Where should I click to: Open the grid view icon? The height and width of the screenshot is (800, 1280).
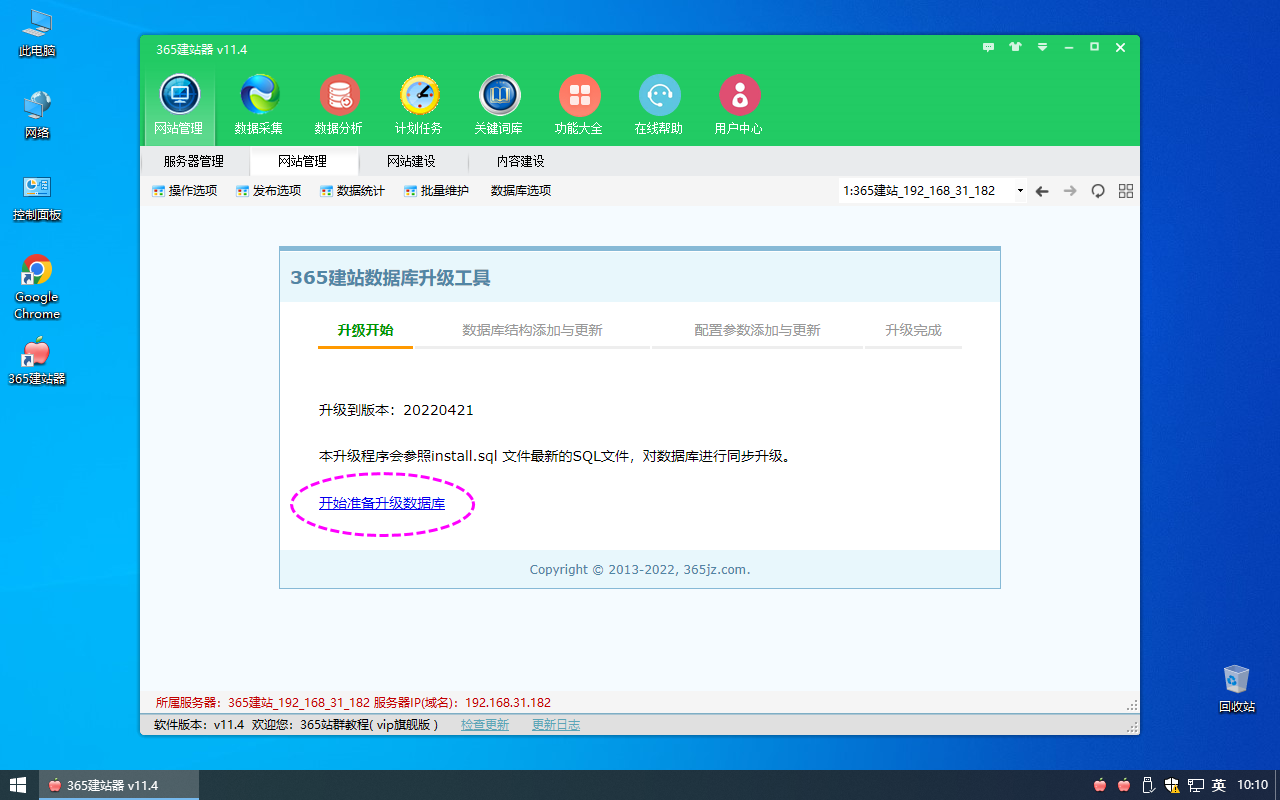coord(1126,191)
